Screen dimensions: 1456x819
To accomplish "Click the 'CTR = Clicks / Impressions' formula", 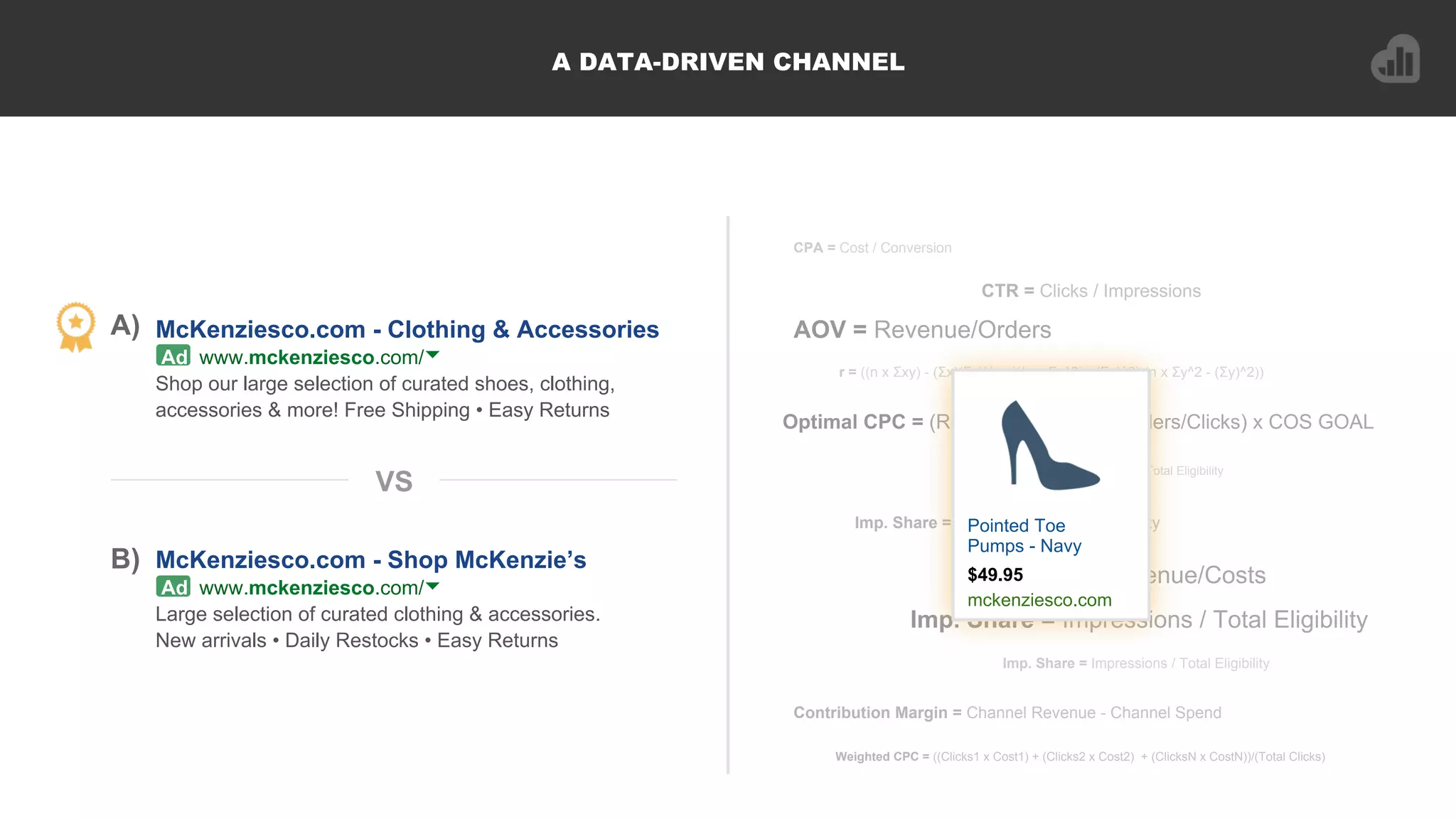I will [1091, 291].
